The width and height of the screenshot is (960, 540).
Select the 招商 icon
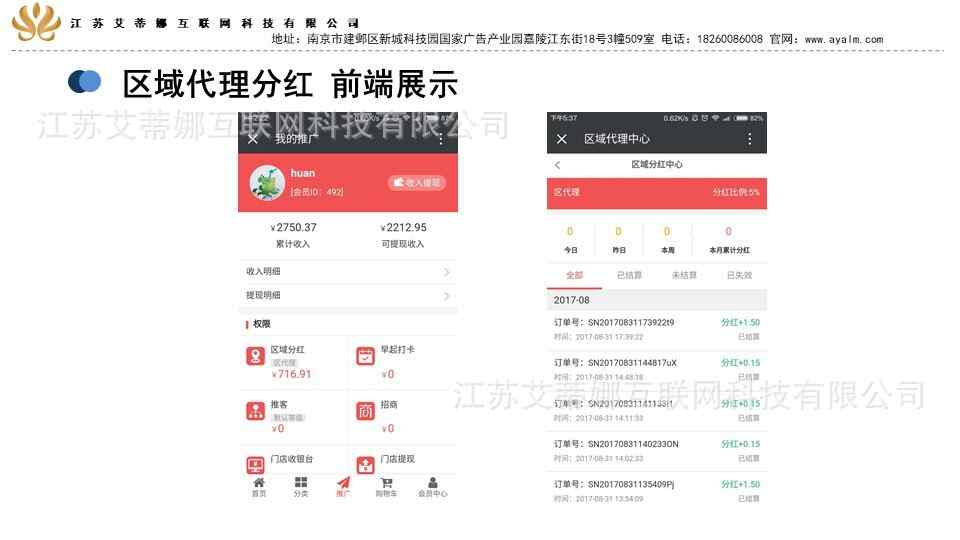(x=366, y=411)
